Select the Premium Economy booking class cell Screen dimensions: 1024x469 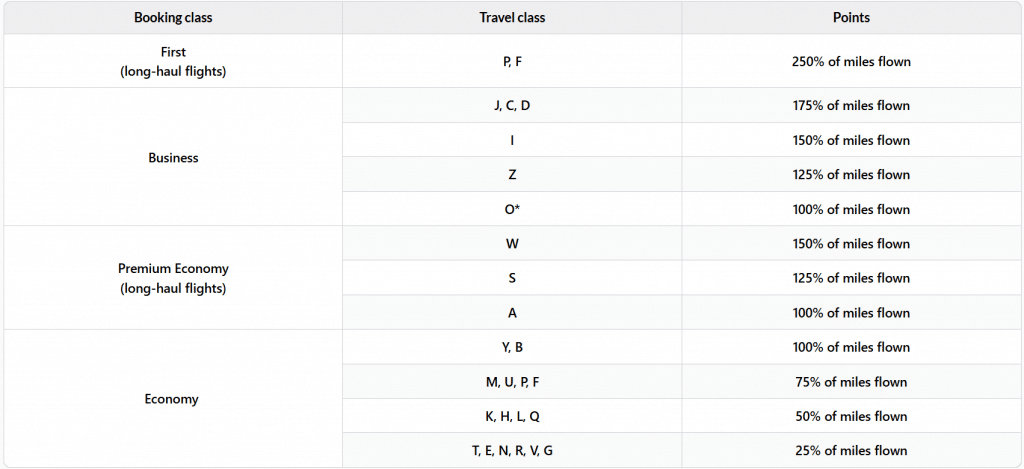pyautogui.click(x=173, y=278)
